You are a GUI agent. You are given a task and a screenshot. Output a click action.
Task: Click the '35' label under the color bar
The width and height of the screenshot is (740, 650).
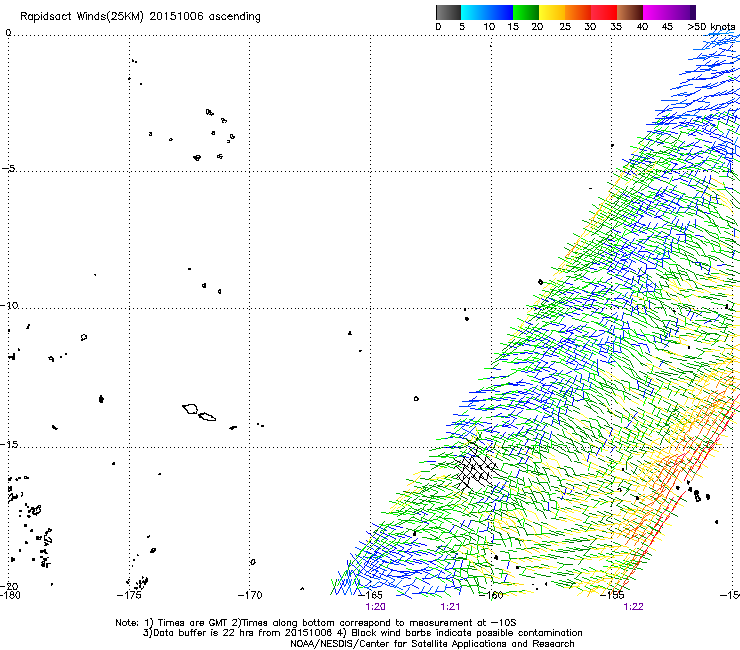point(616,27)
